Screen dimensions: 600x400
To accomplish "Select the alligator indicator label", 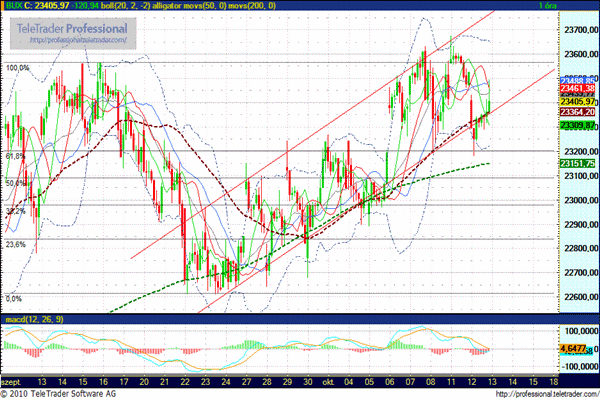I will [x=195, y=5].
